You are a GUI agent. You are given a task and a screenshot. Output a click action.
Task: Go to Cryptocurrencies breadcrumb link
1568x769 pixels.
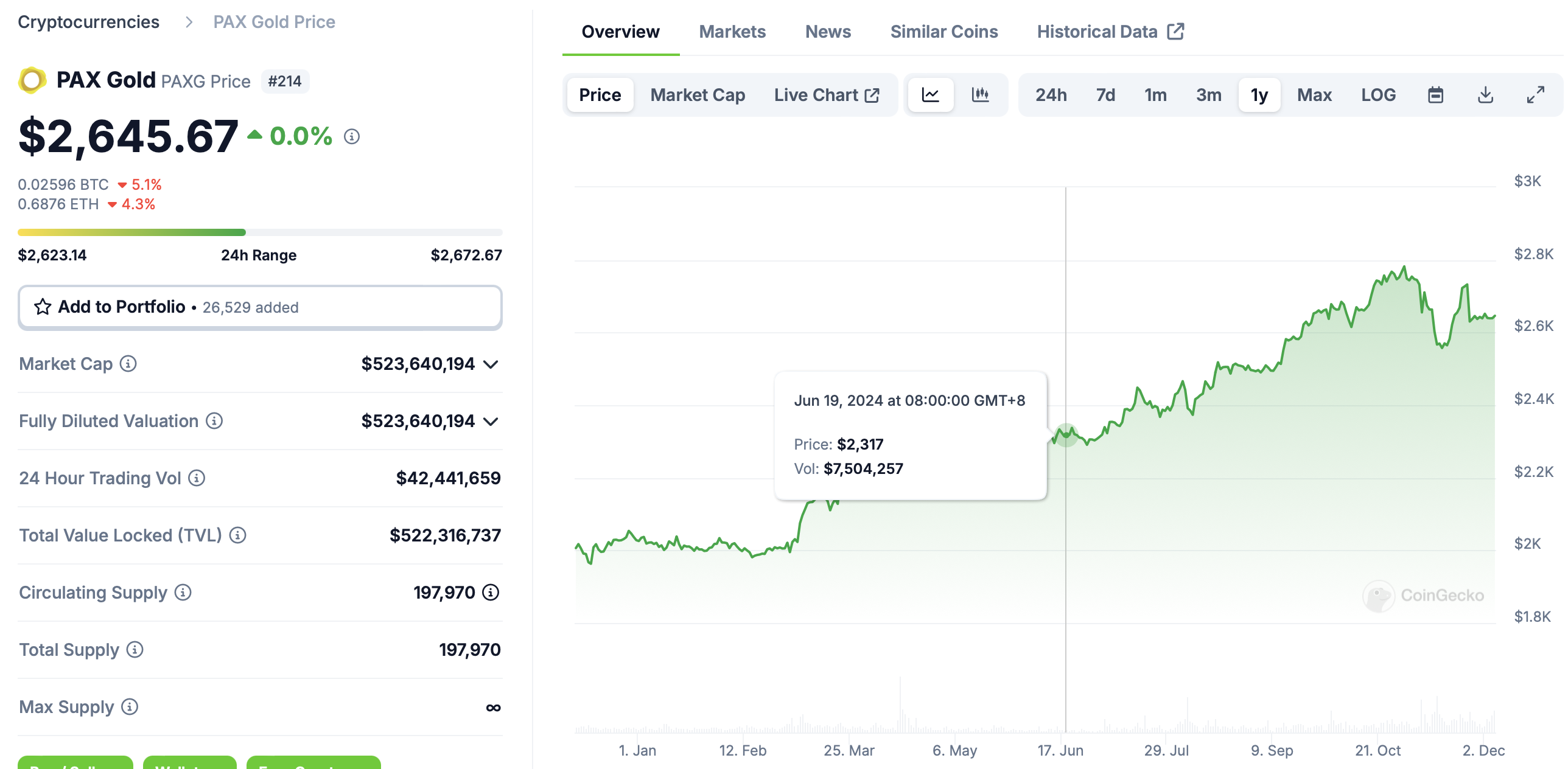(x=88, y=22)
